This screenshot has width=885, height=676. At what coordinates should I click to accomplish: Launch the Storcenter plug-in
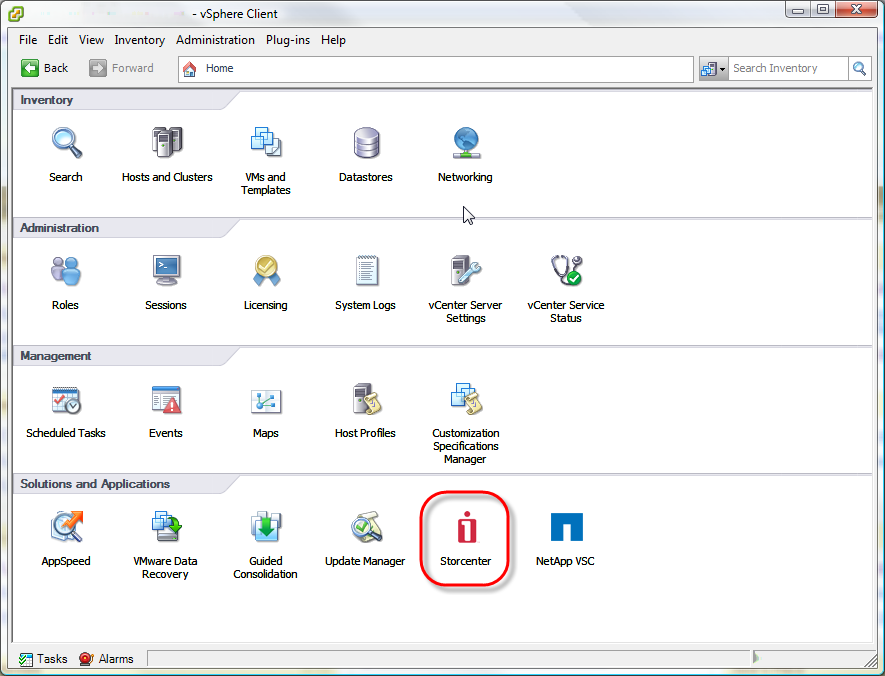point(466,528)
